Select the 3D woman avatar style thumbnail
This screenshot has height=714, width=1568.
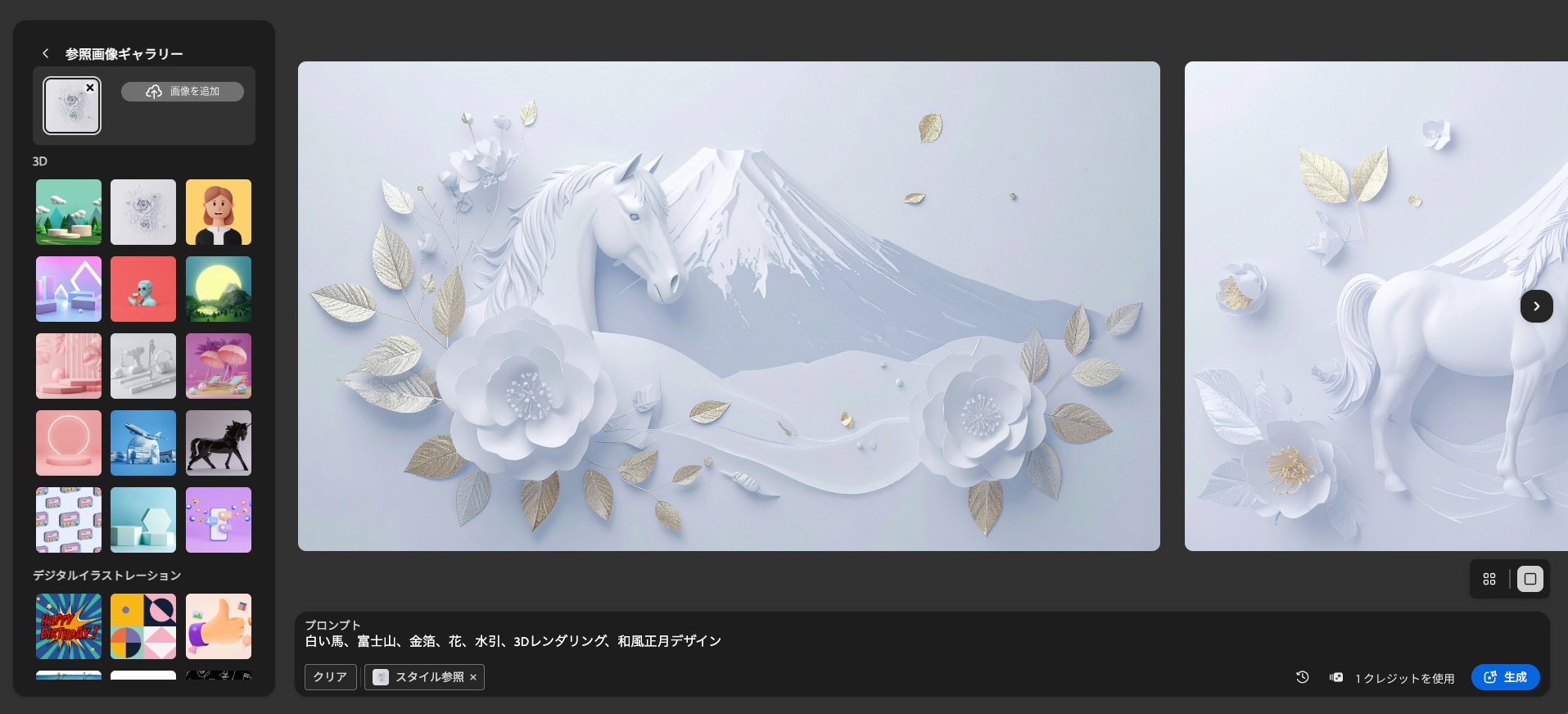pos(219,212)
